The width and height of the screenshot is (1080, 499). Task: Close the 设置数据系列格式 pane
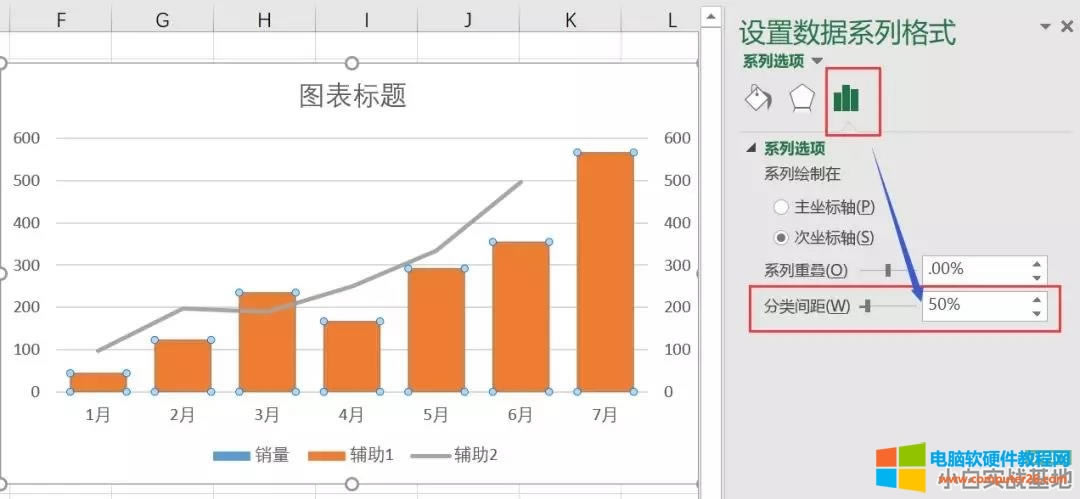pos(1067,27)
